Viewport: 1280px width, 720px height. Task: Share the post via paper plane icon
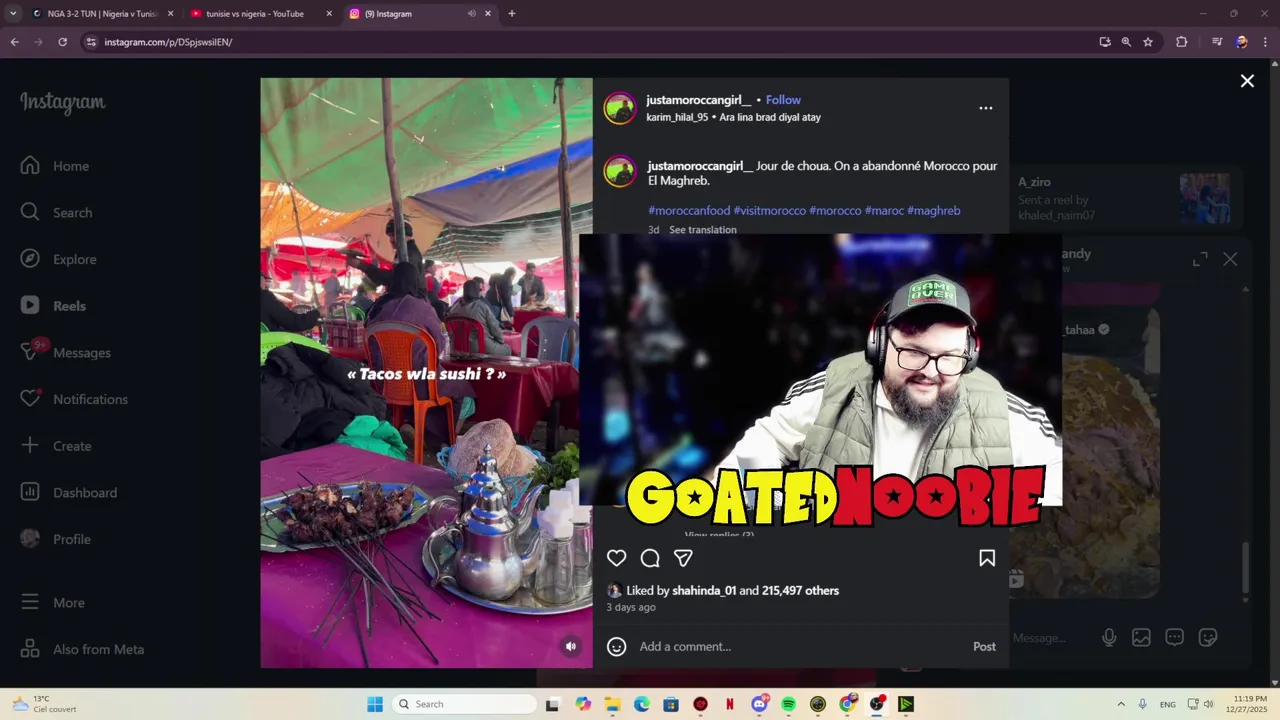pyautogui.click(x=683, y=558)
